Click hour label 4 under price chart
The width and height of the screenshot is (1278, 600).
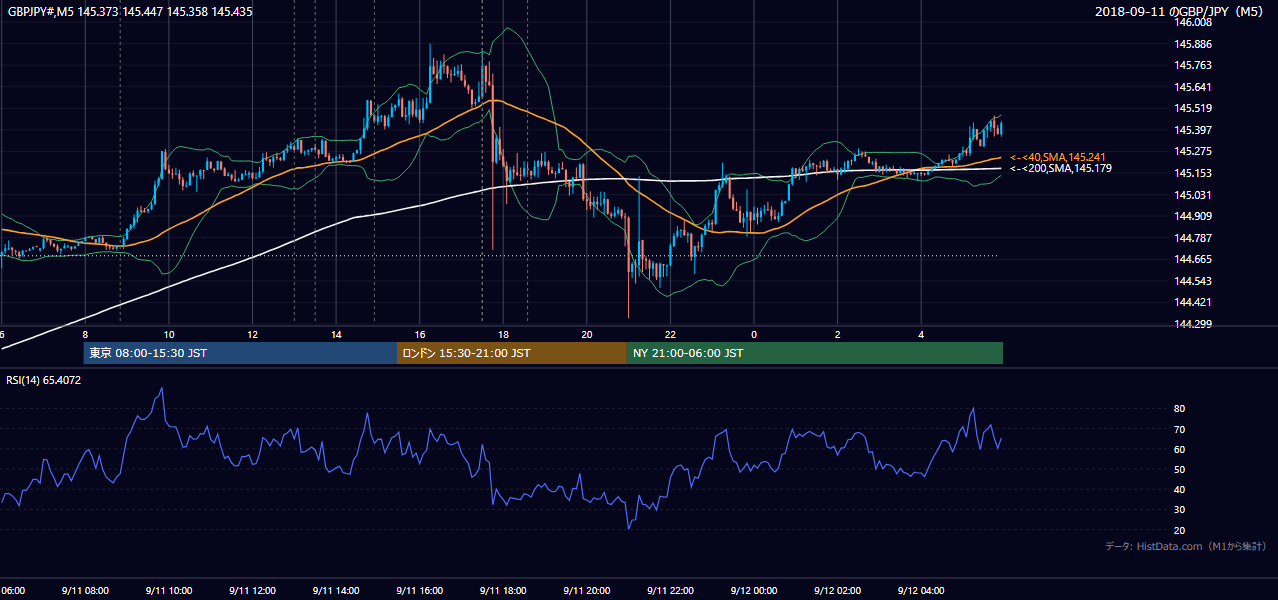(921, 335)
